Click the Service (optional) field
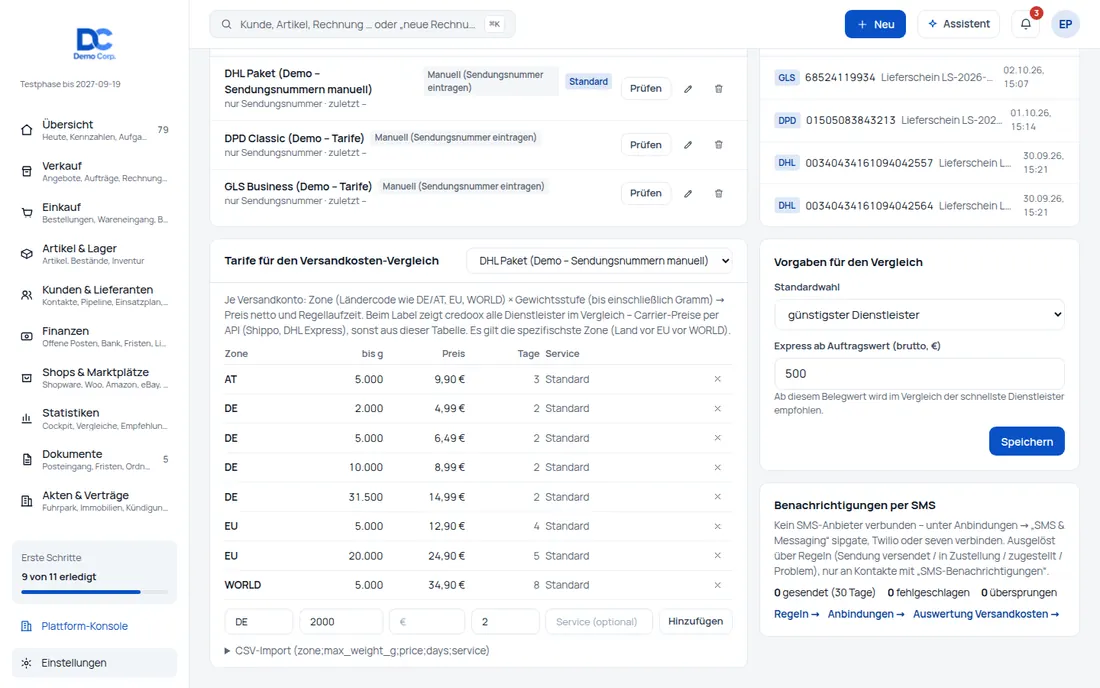 pyautogui.click(x=599, y=621)
